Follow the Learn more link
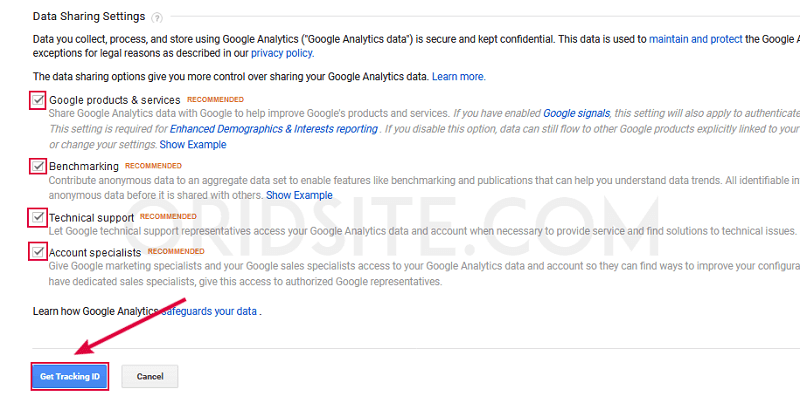This screenshot has height=403, width=800. [458, 76]
